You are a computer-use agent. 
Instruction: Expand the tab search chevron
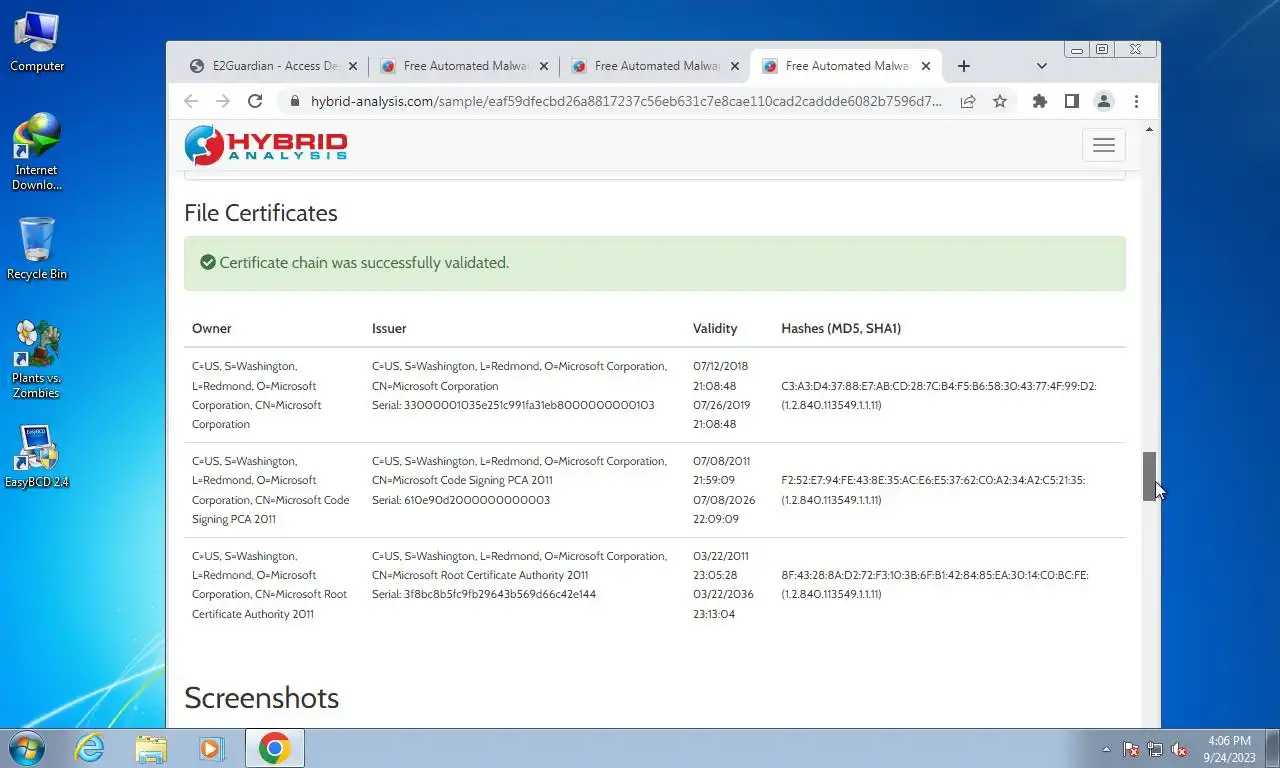(1041, 66)
